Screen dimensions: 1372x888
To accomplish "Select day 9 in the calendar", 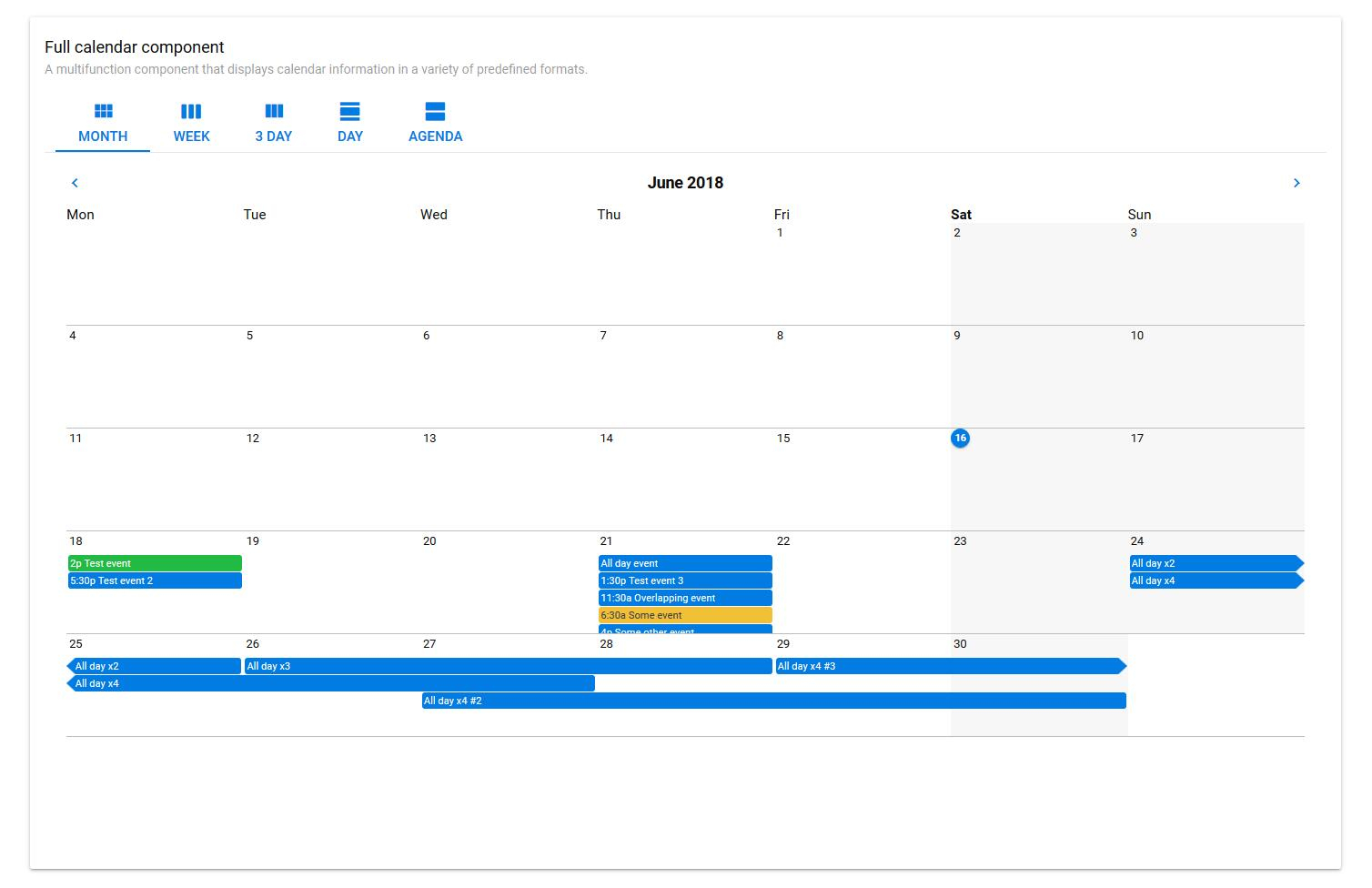I will click(x=957, y=336).
